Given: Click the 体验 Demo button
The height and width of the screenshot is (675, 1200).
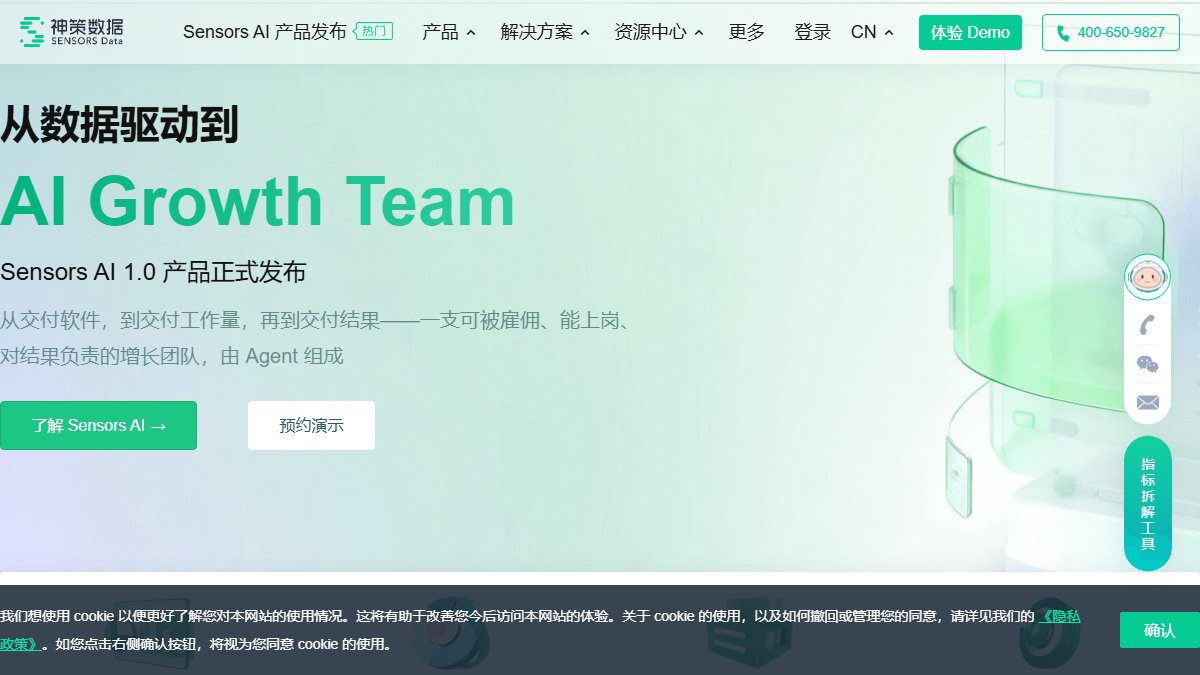Looking at the screenshot, I should tap(970, 32).
